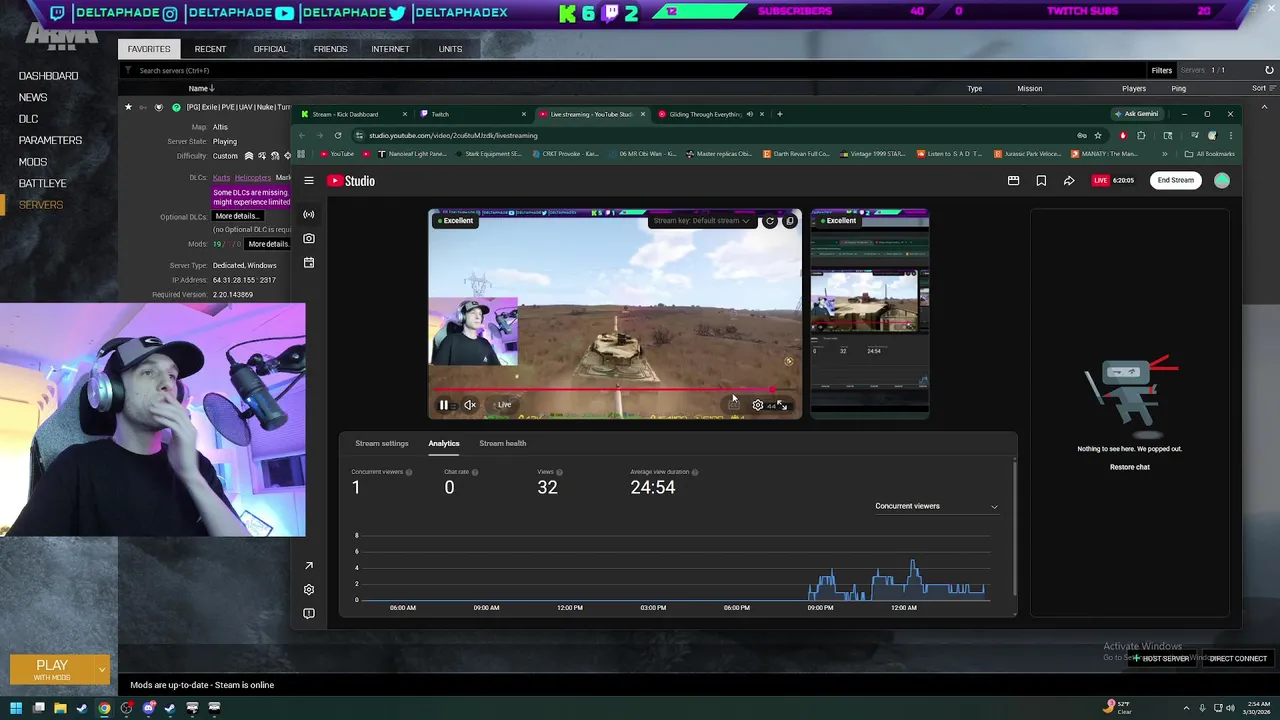The width and height of the screenshot is (1280, 720).
Task: Open preview player settings gear
Action: click(757, 405)
